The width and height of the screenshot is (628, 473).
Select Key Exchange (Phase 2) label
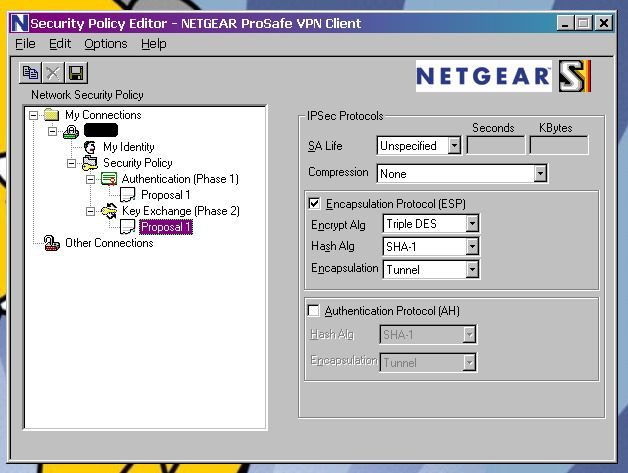(181, 211)
